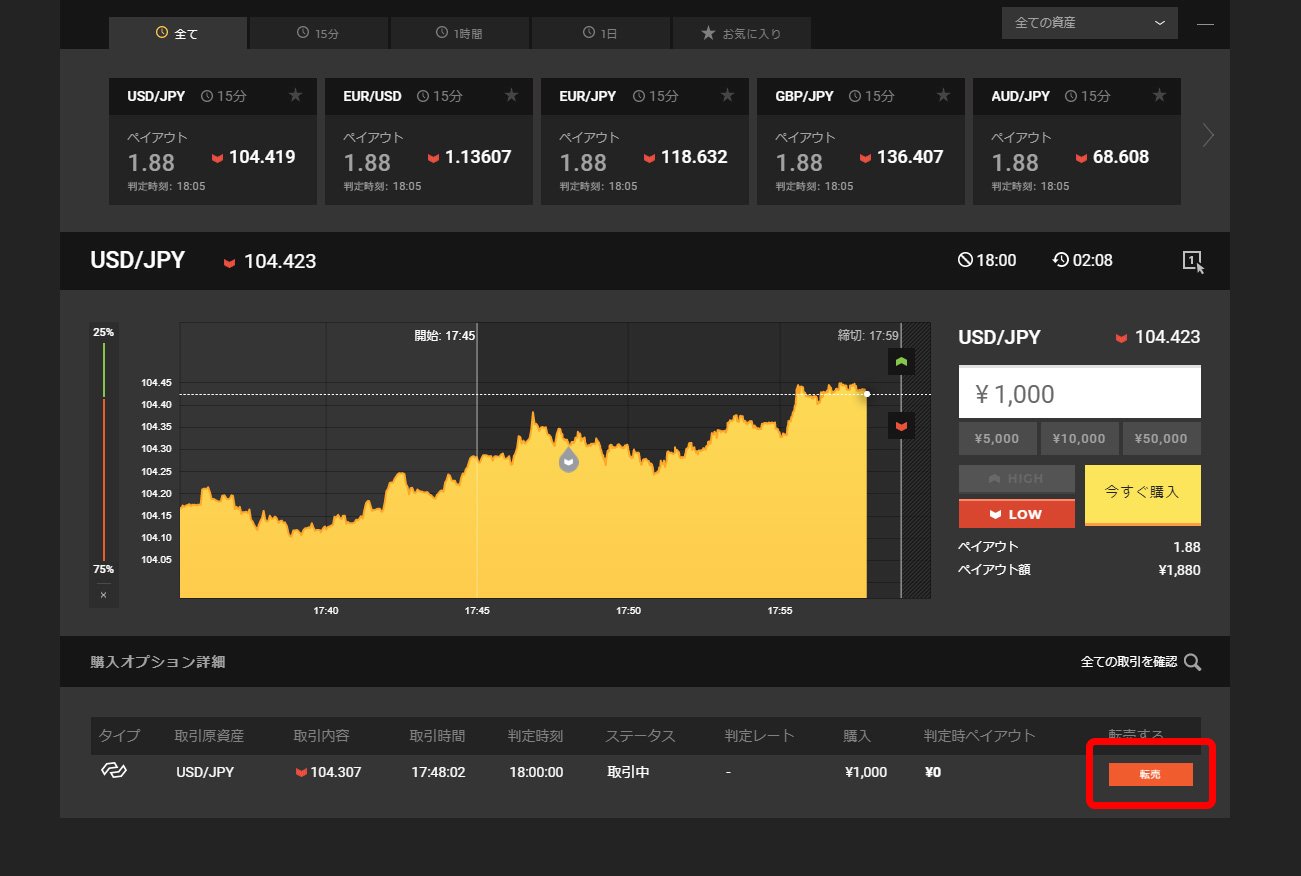Click the 18:00:00 judgment time cell
The height and width of the screenshot is (876, 1301).
tap(536, 772)
